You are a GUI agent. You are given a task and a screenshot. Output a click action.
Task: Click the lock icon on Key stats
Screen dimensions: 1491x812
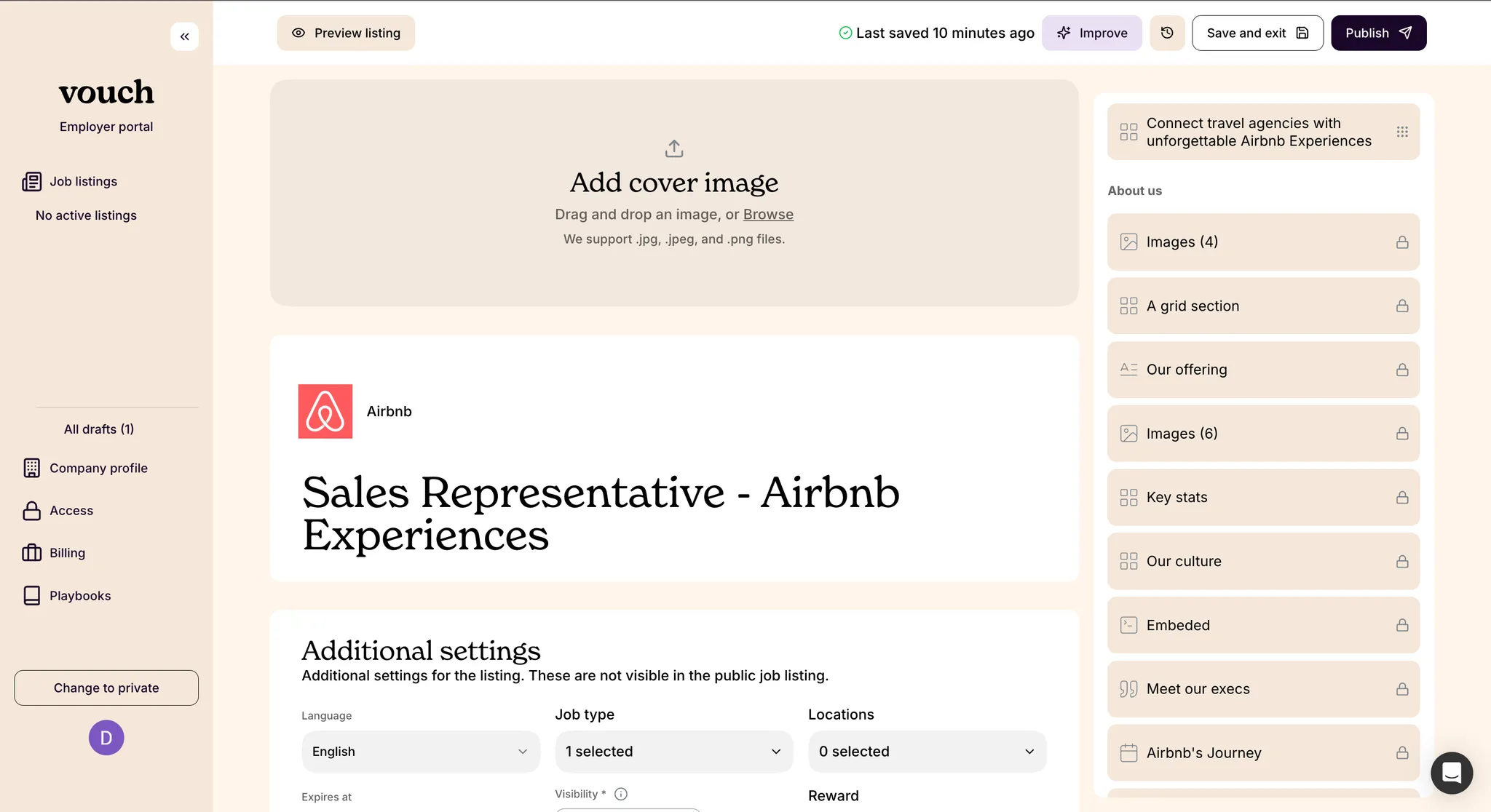pos(1402,498)
